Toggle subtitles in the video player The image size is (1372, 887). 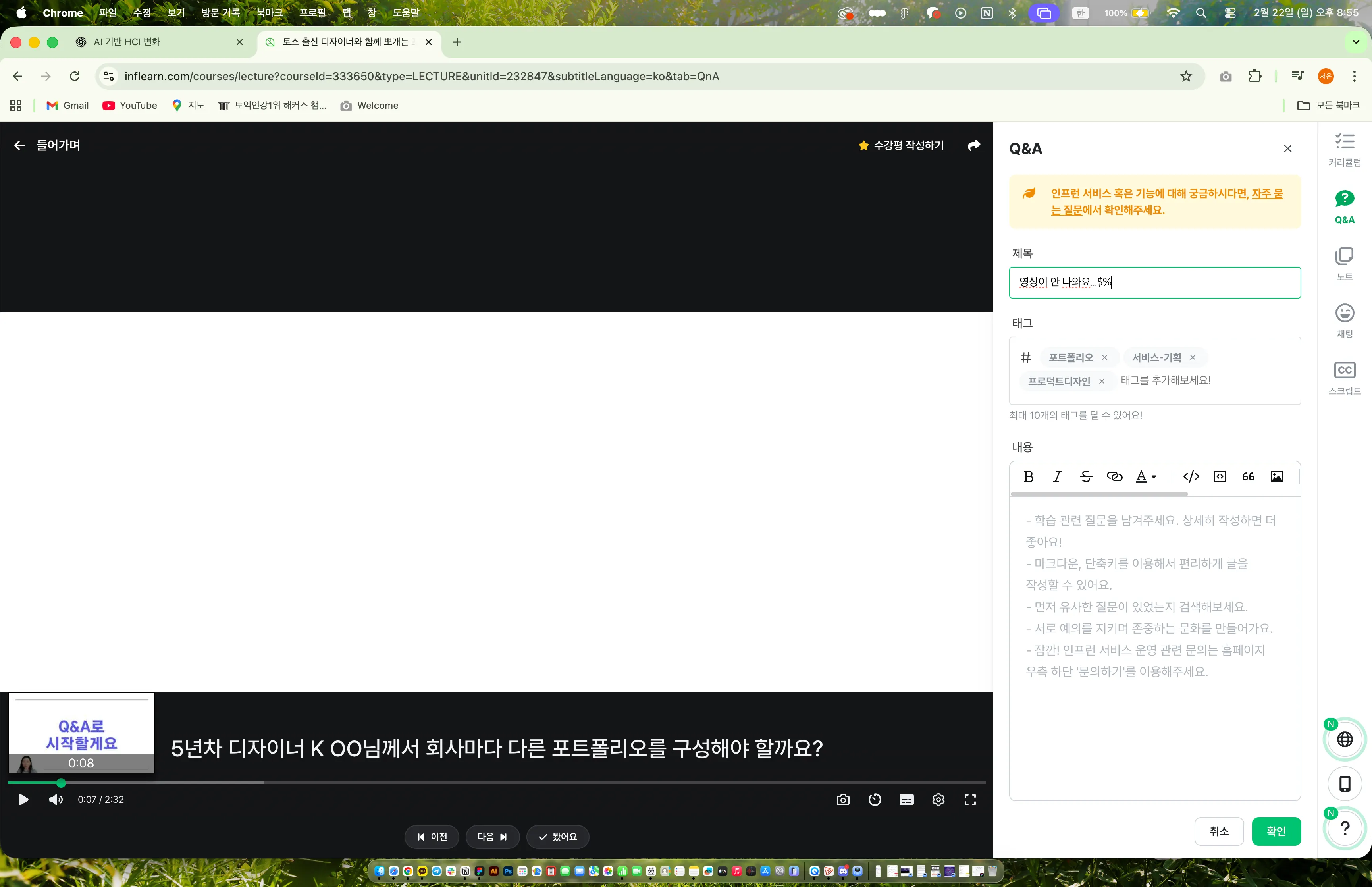tap(906, 800)
